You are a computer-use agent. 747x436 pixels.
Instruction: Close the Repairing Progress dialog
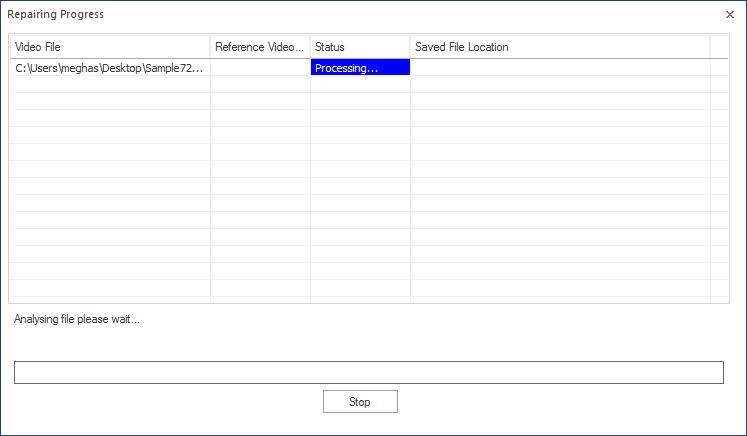click(x=730, y=14)
